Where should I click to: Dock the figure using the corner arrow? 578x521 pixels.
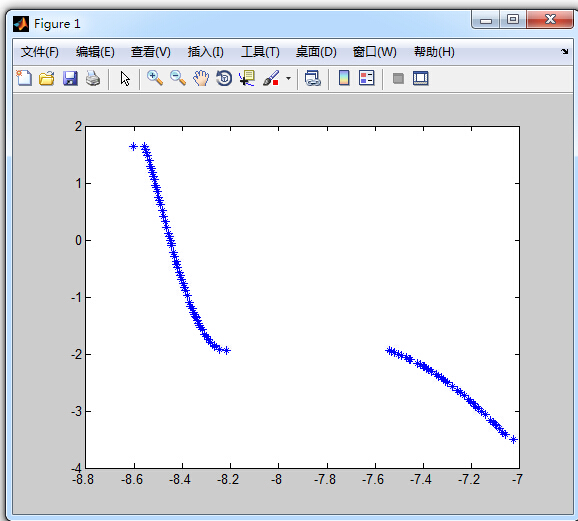click(x=564, y=51)
